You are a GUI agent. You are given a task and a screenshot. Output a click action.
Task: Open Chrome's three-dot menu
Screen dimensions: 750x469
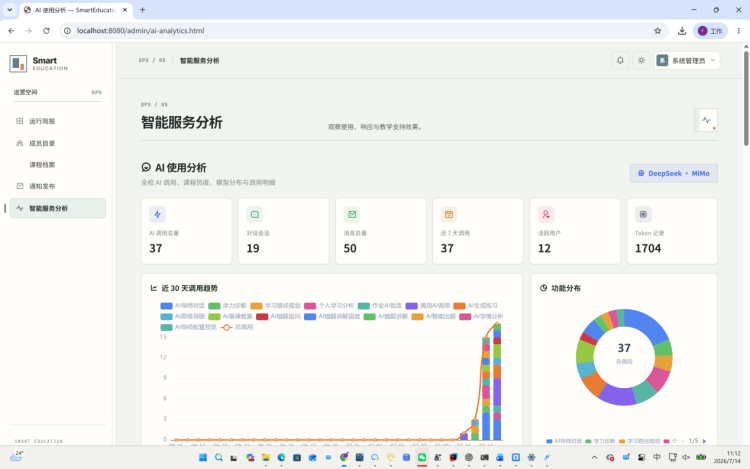pyautogui.click(x=739, y=31)
